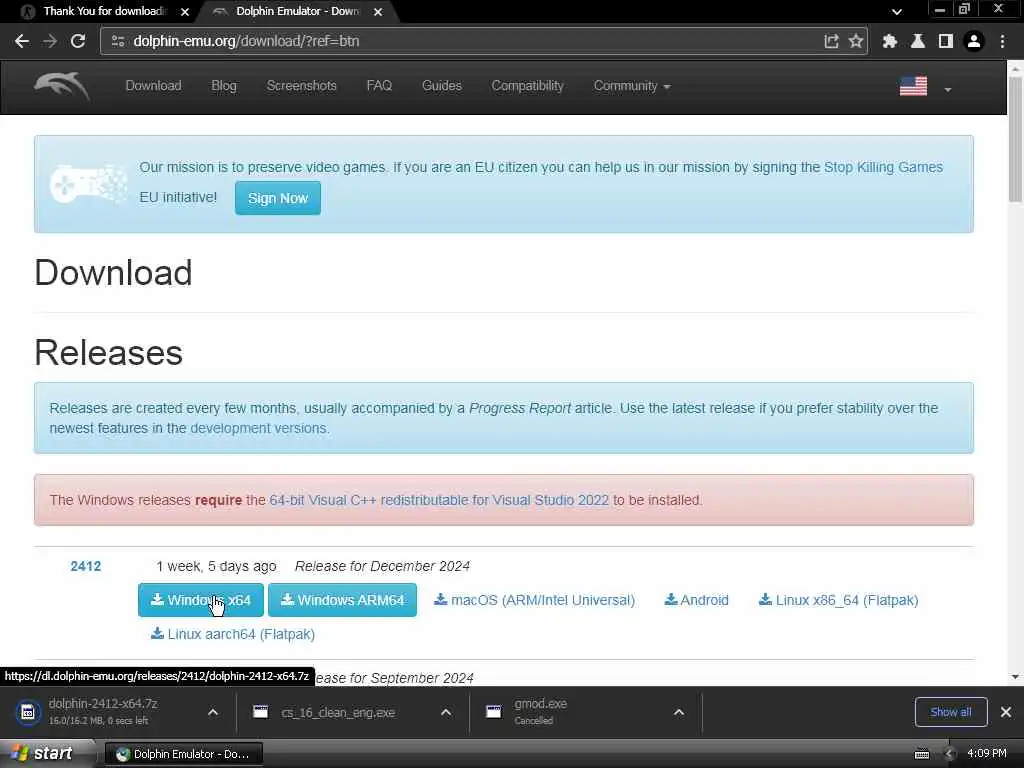
Task: Follow the Stop Killing Games link
Action: [883, 167]
